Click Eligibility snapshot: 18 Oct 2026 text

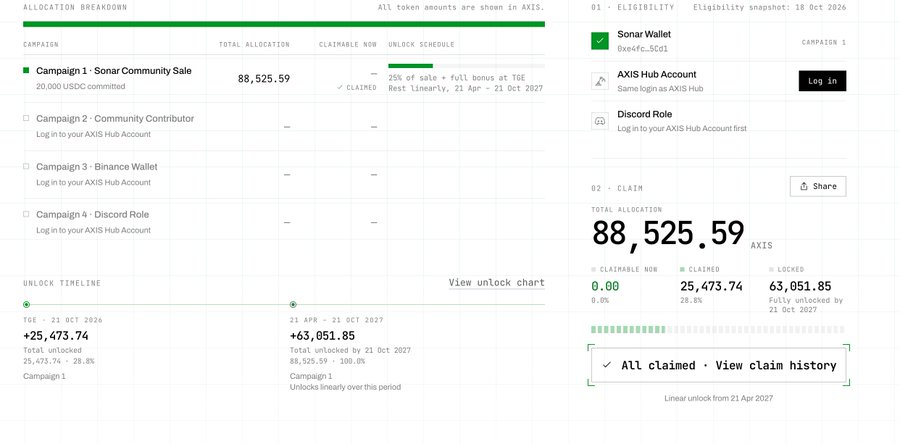pyautogui.click(x=769, y=7)
